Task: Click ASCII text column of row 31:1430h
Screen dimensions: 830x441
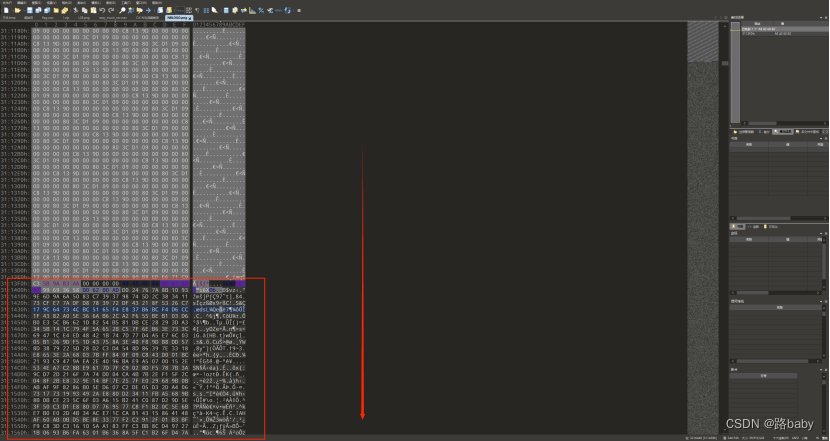Action: (219, 309)
